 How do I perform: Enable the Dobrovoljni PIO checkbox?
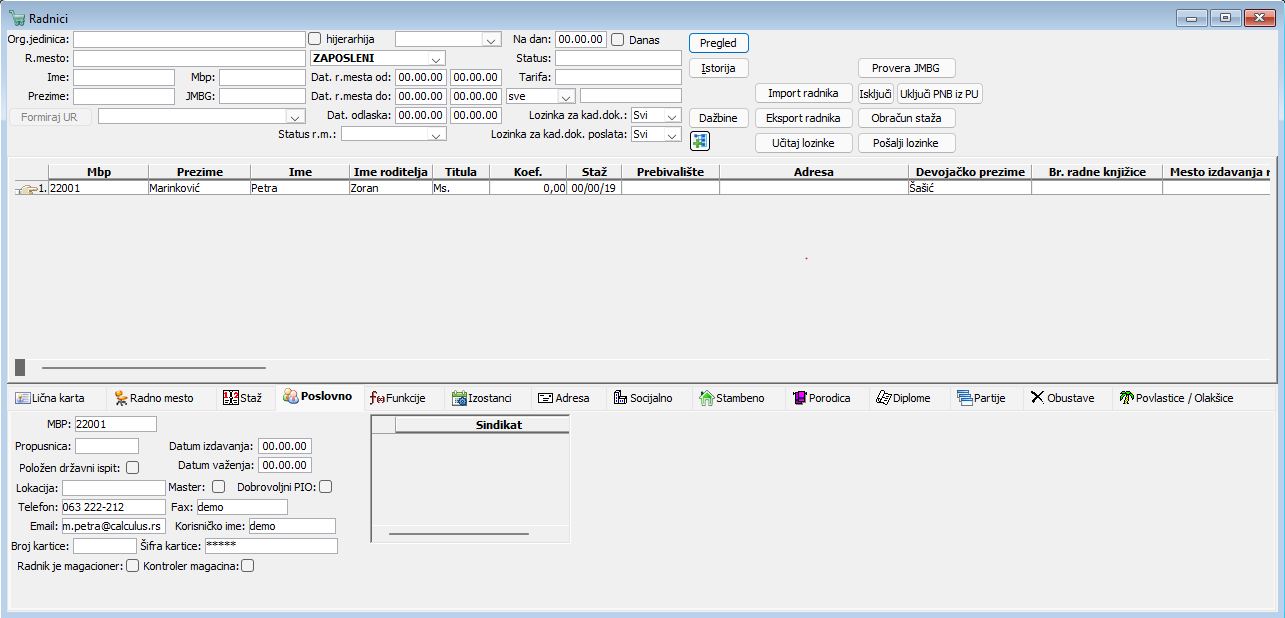(x=325, y=487)
